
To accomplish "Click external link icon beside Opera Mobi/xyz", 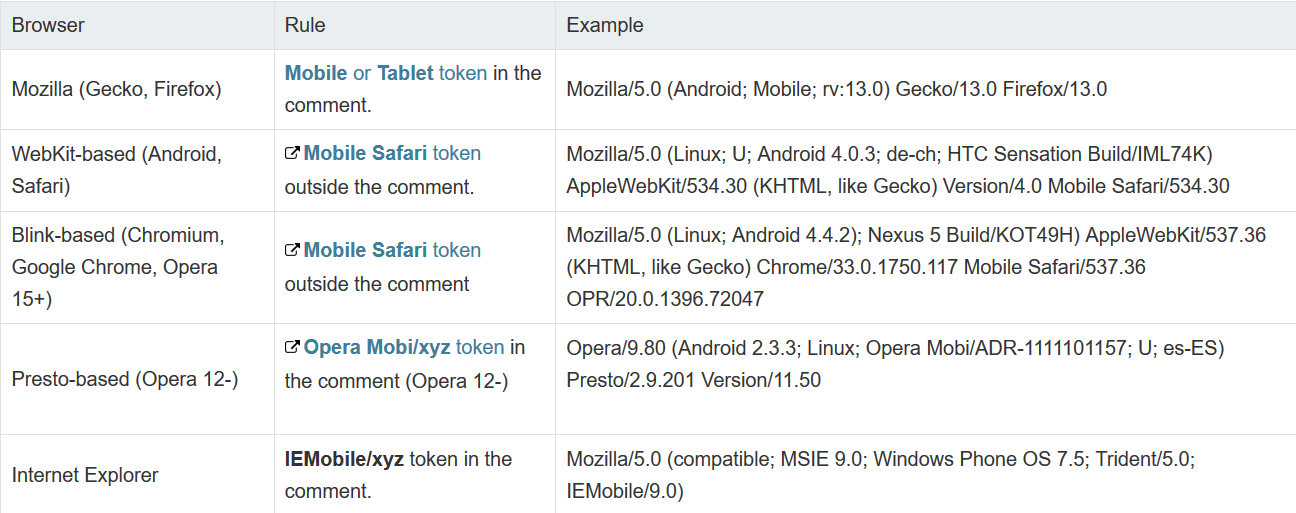I will point(292,348).
